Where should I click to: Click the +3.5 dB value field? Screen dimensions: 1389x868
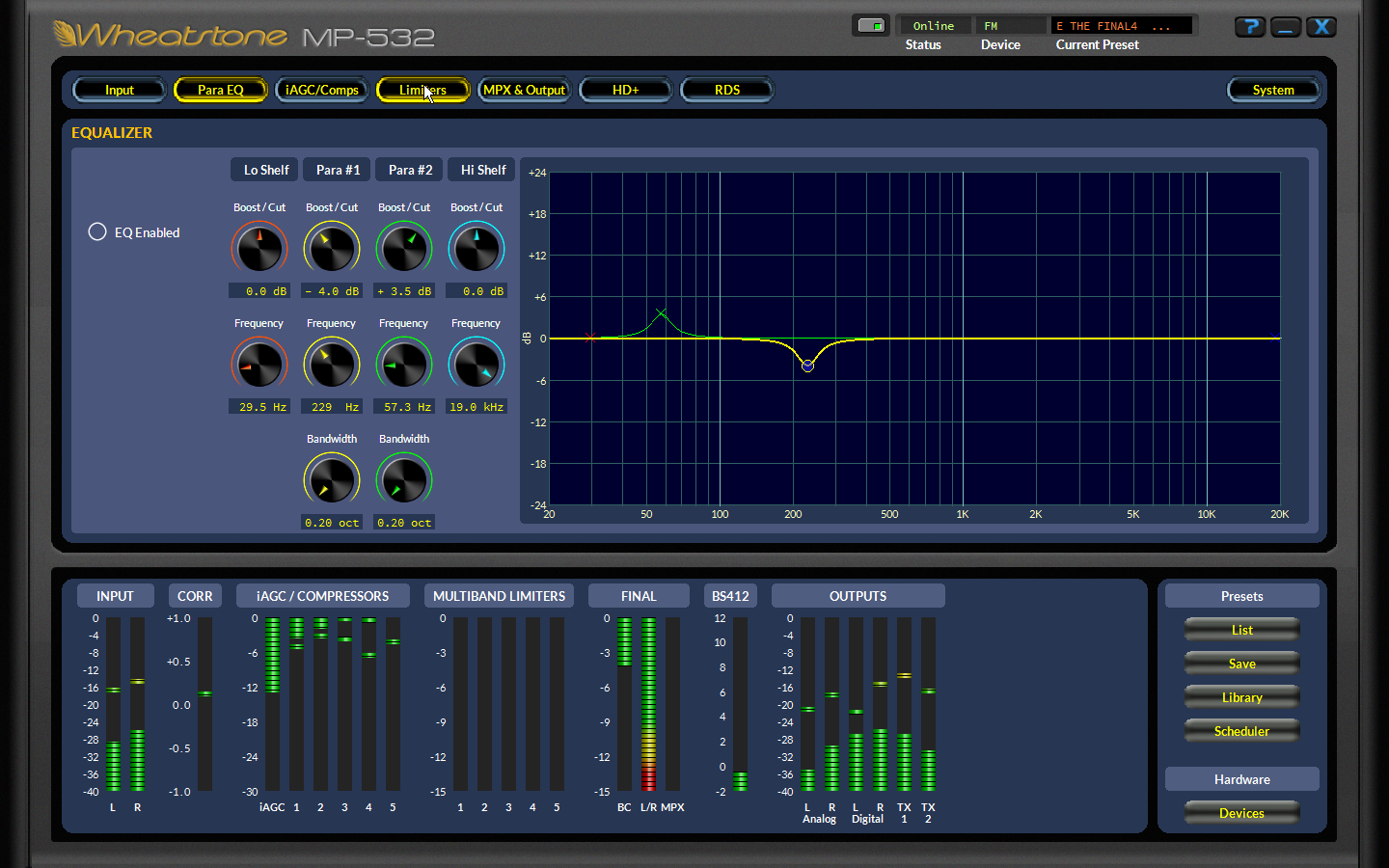[x=404, y=291]
